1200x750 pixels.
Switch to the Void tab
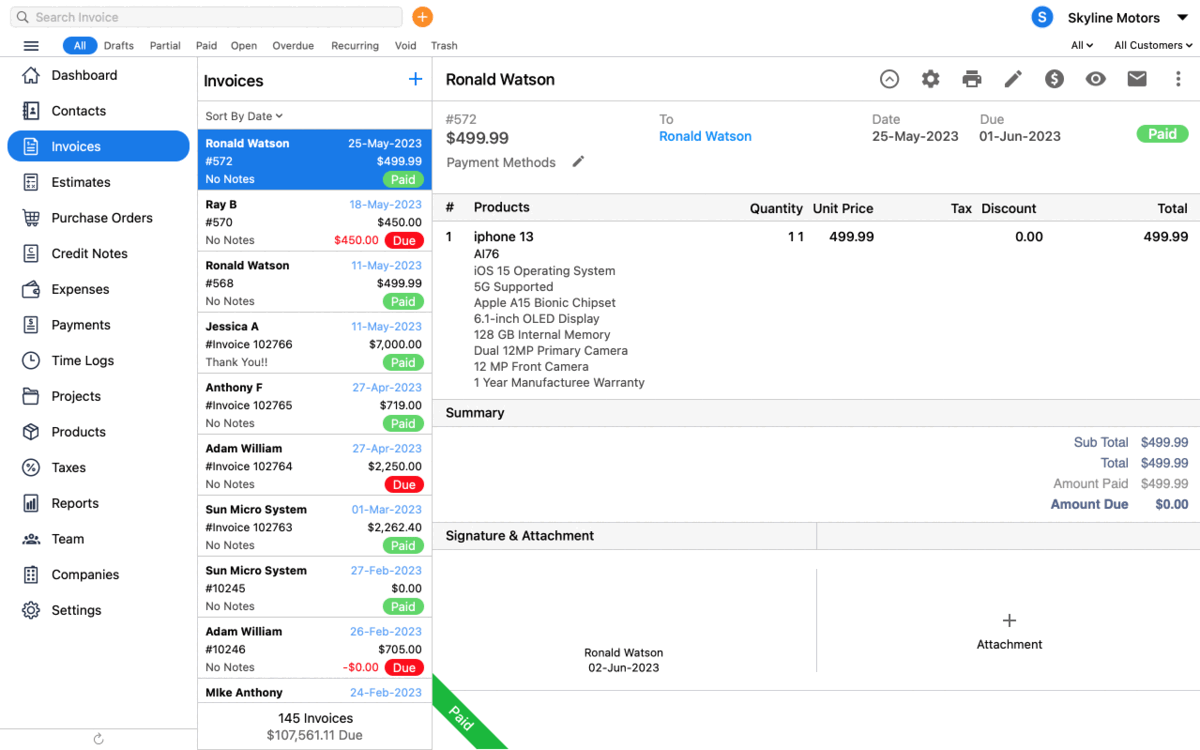405,45
